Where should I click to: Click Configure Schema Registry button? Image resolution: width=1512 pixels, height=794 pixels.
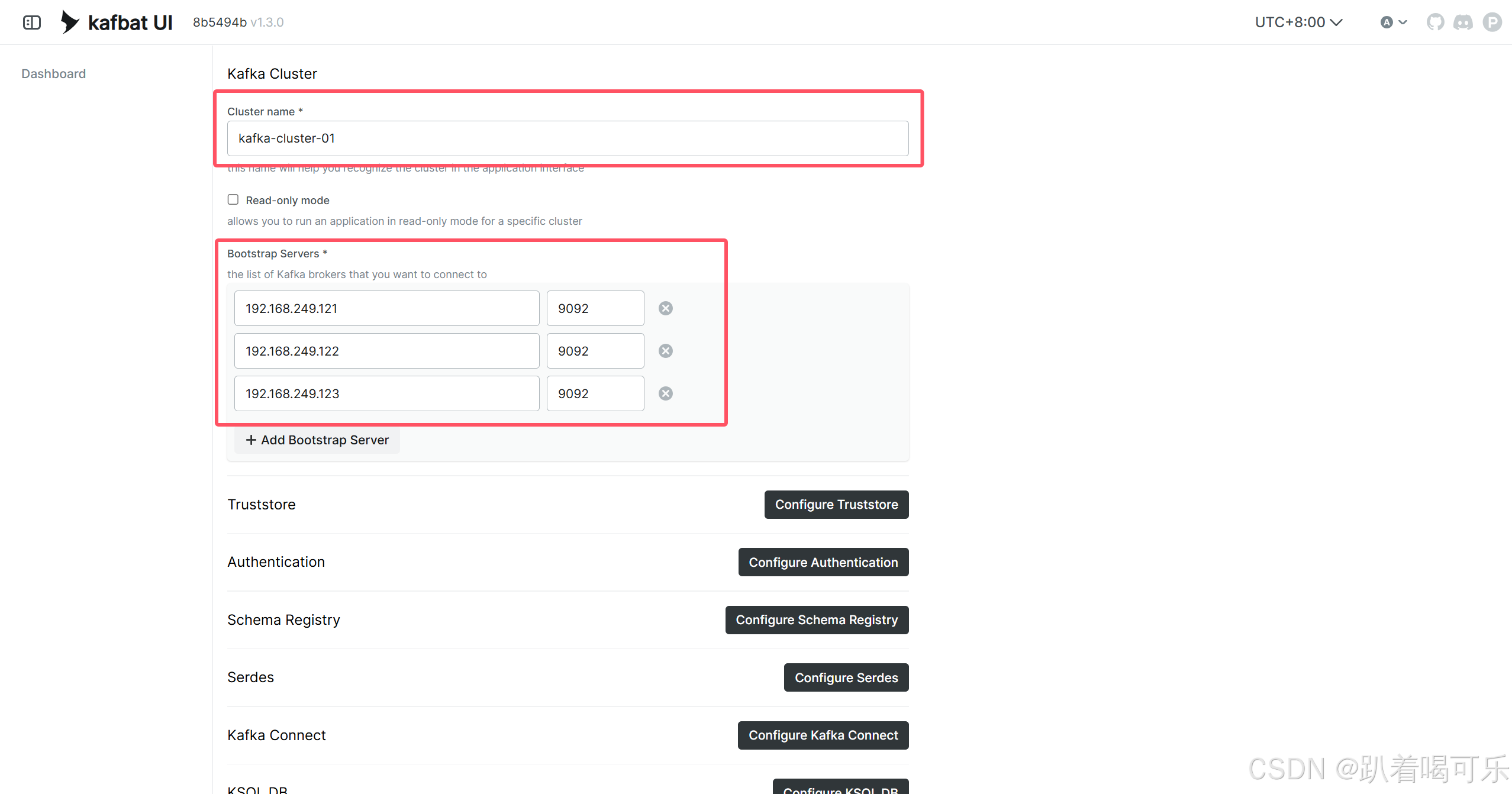pyautogui.click(x=817, y=620)
